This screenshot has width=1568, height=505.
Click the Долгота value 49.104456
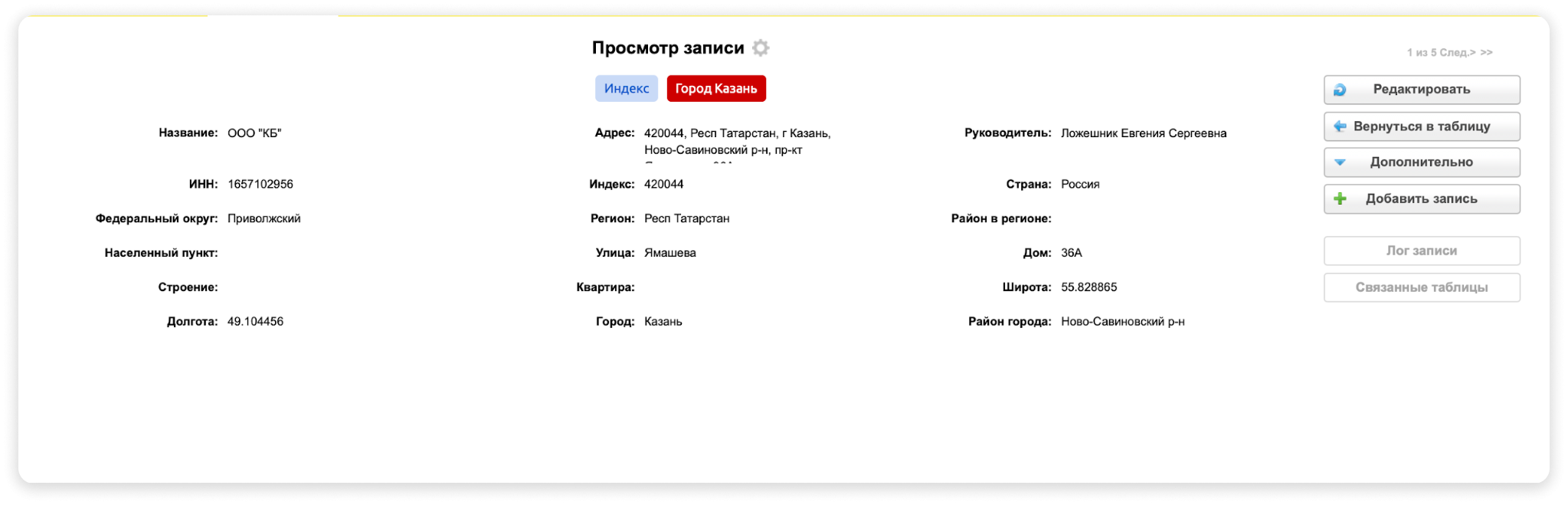coord(255,322)
